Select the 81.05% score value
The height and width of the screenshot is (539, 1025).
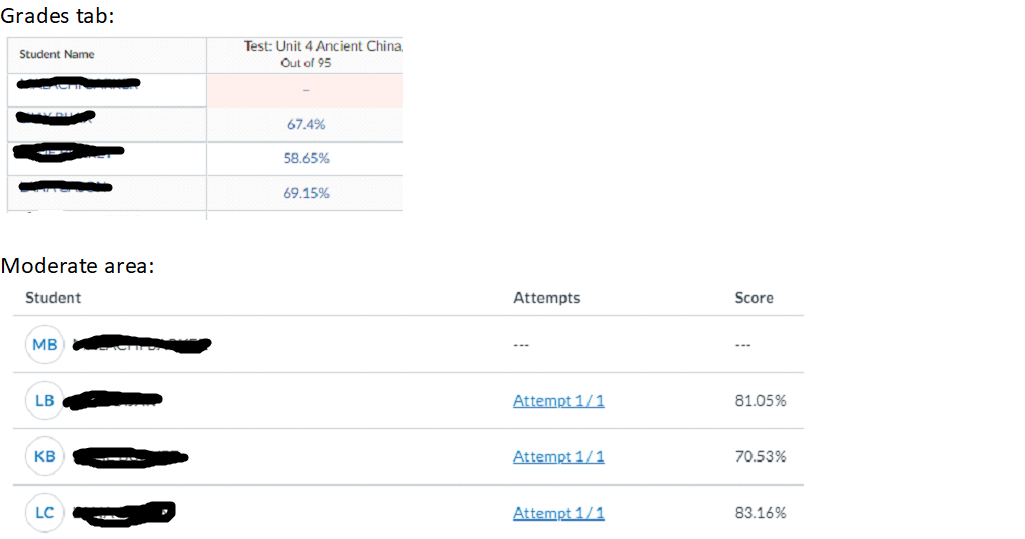760,401
